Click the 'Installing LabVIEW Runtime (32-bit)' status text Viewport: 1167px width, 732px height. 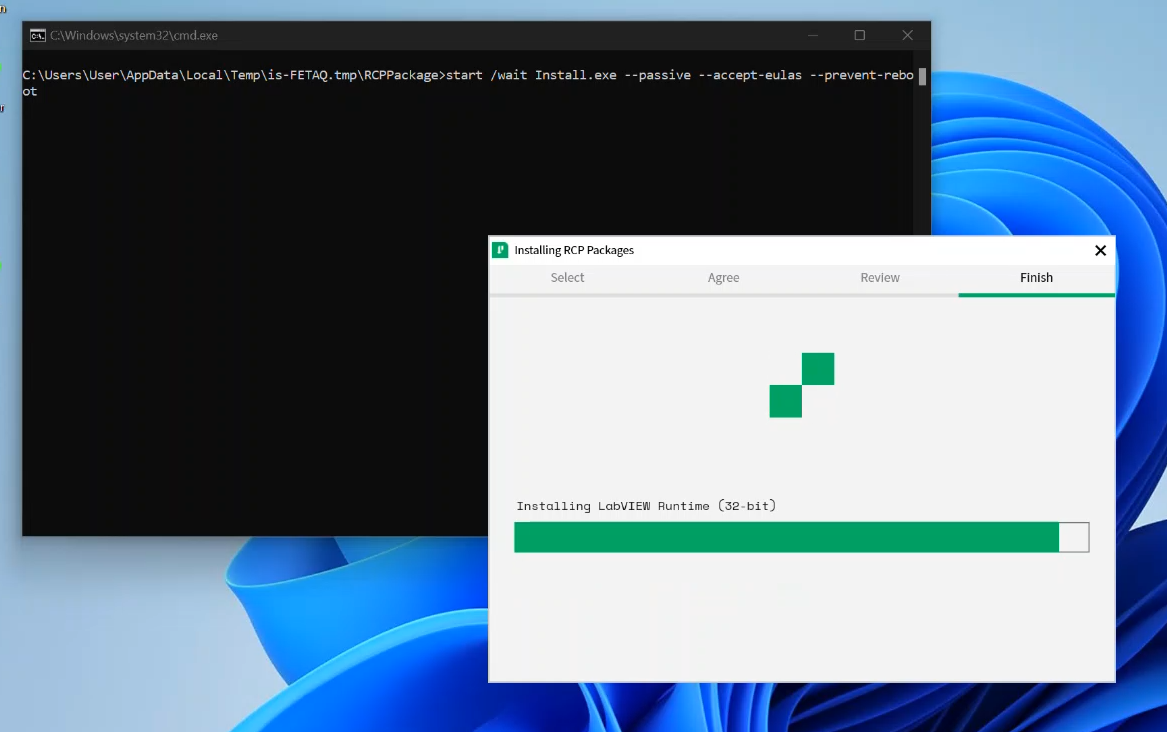pyautogui.click(x=646, y=506)
